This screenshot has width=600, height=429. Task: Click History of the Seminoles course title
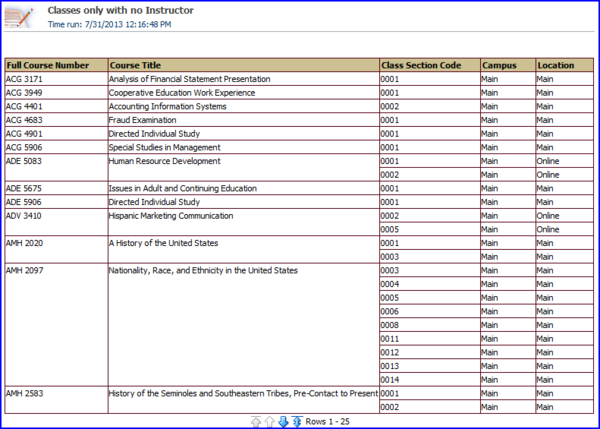pyautogui.click(x=243, y=393)
